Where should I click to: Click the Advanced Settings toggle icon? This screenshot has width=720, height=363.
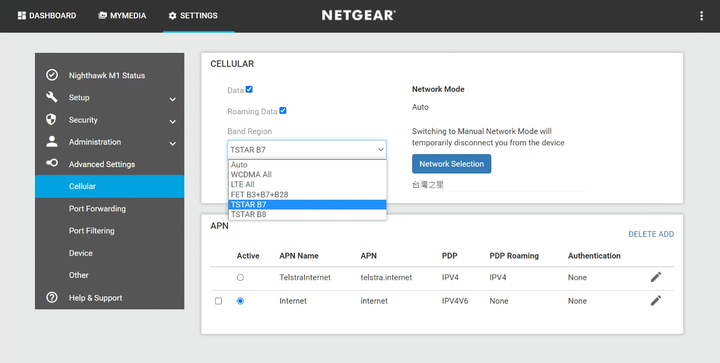[x=52, y=163]
